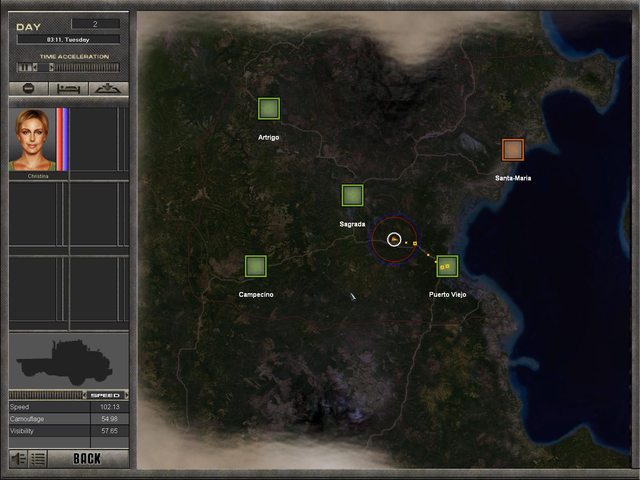Select the Artrigo town square on map
The image size is (640, 480).
coord(269,109)
